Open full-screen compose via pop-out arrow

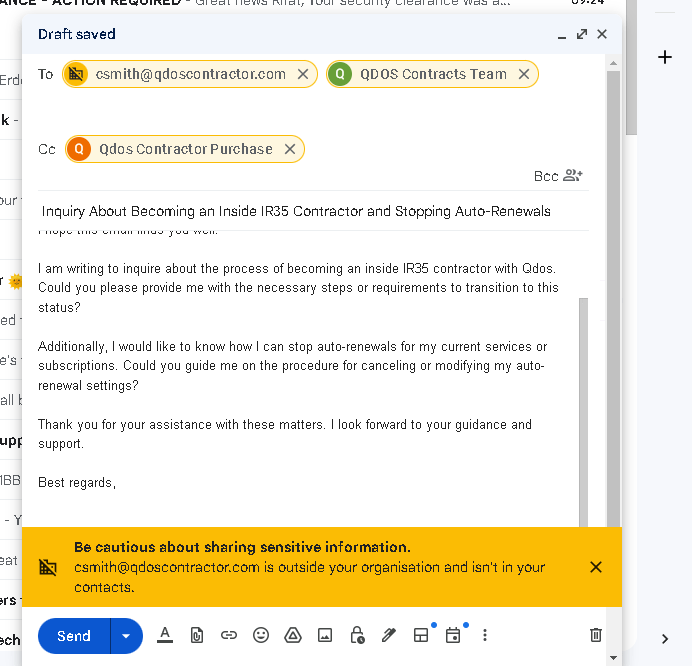(x=582, y=34)
